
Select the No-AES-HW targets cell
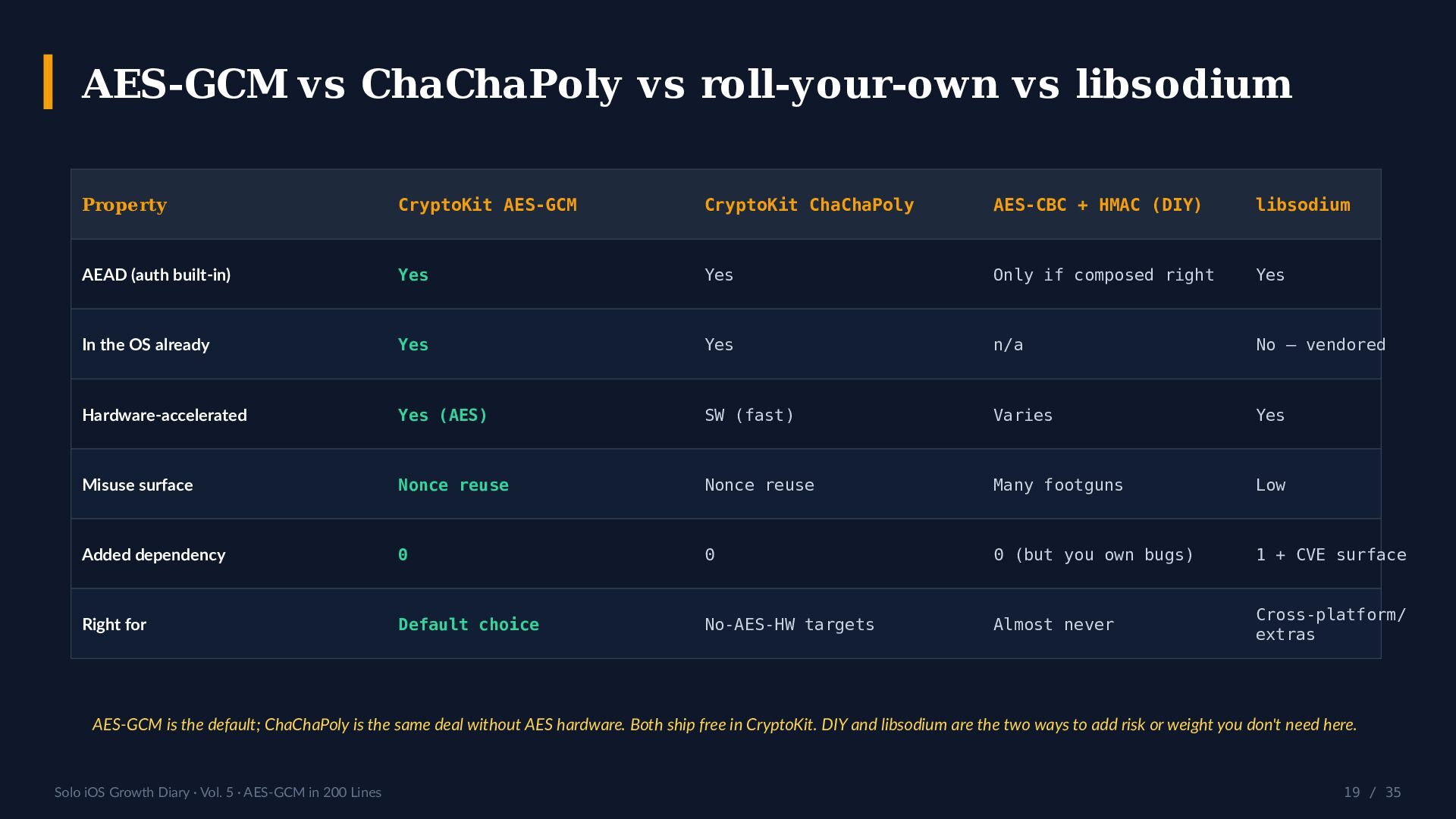click(789, 624)
